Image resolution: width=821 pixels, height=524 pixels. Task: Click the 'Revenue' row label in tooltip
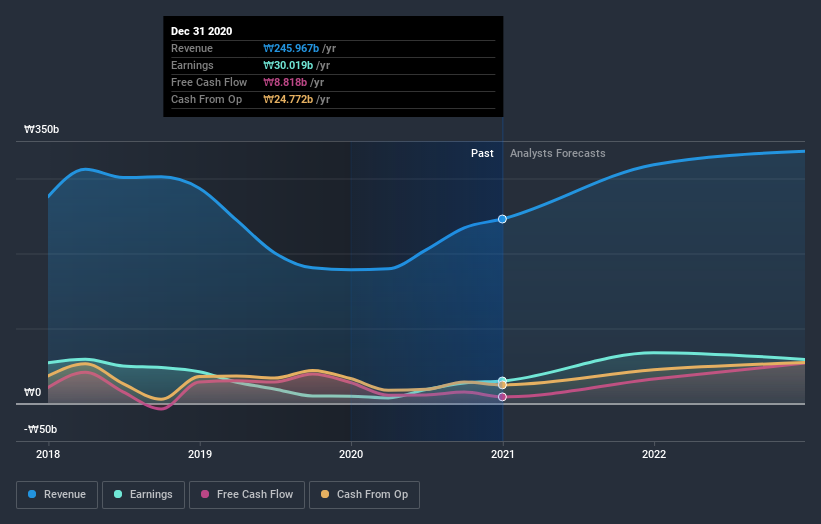click(x=192, y=48)
